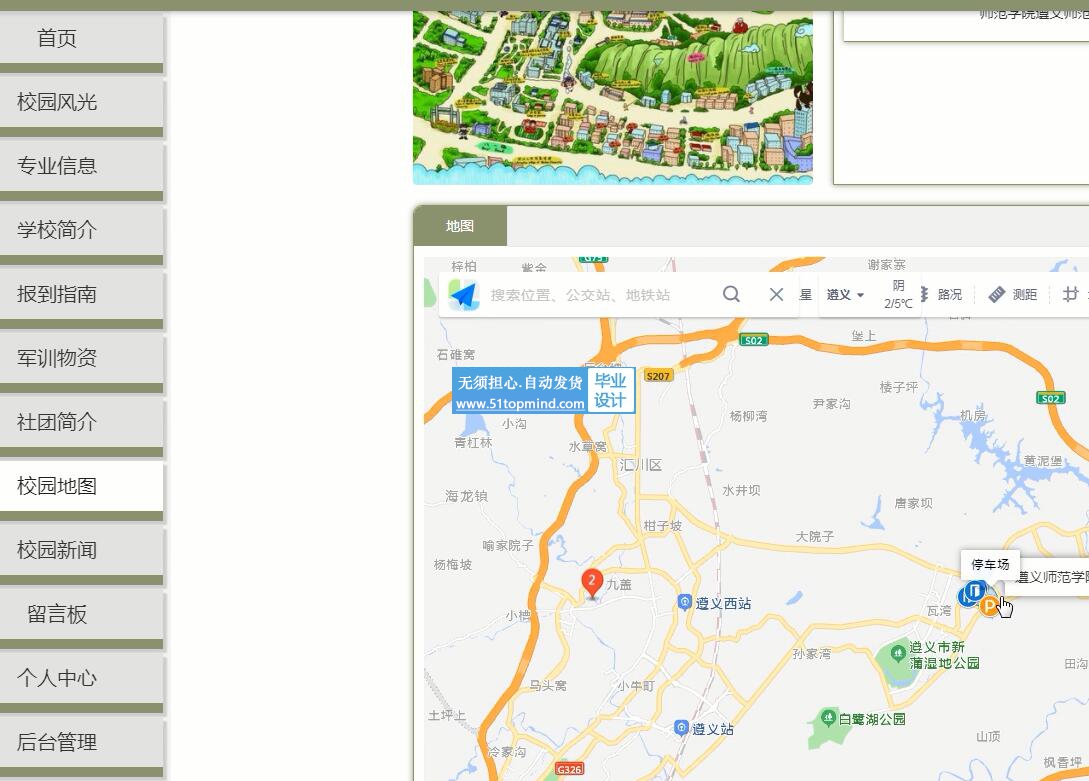Open the 校园风光 menu item
The height and width of the screenshot is (781, 1089).
(x=82, y=102)
